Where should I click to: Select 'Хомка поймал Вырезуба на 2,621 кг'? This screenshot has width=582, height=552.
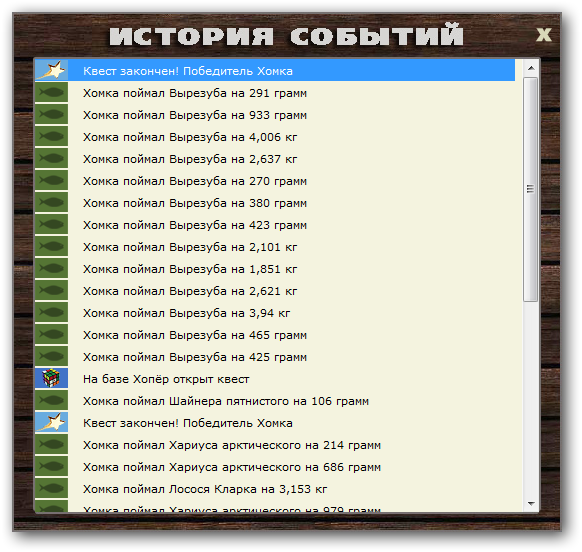tap(275, 290)
